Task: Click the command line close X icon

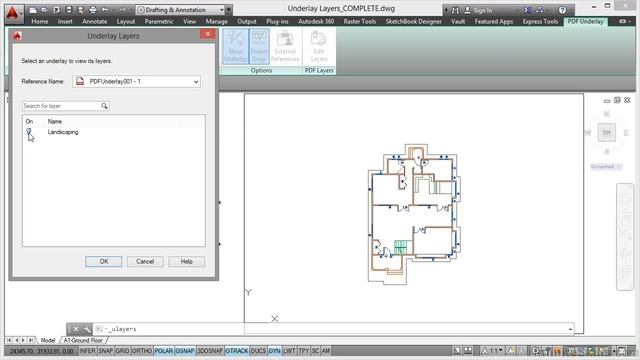Action: pos(76,329)
